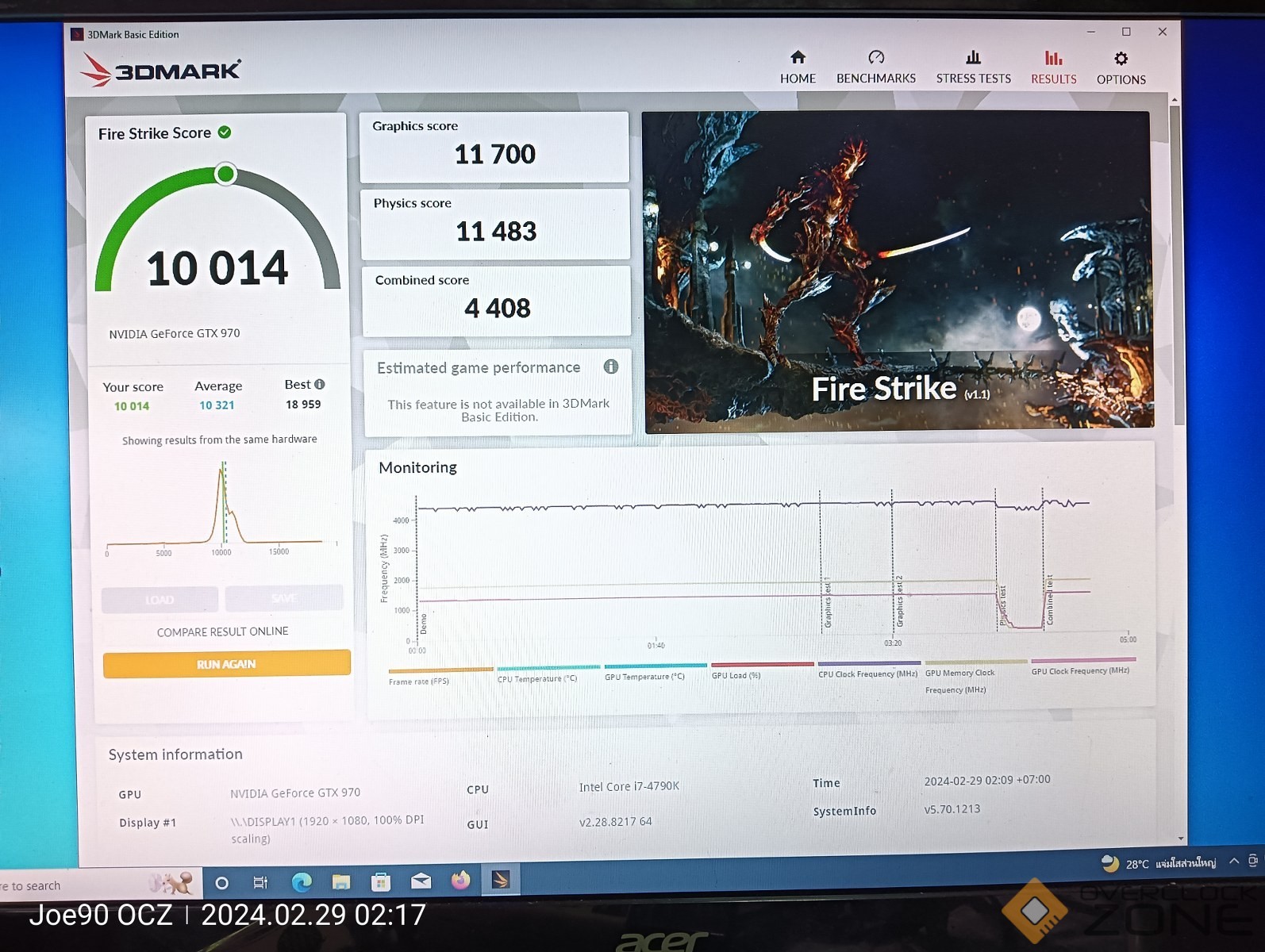Screen dimensions: 1265x952
Task: Click the orange RUN AGAIN button
Action: coord(226,663)
